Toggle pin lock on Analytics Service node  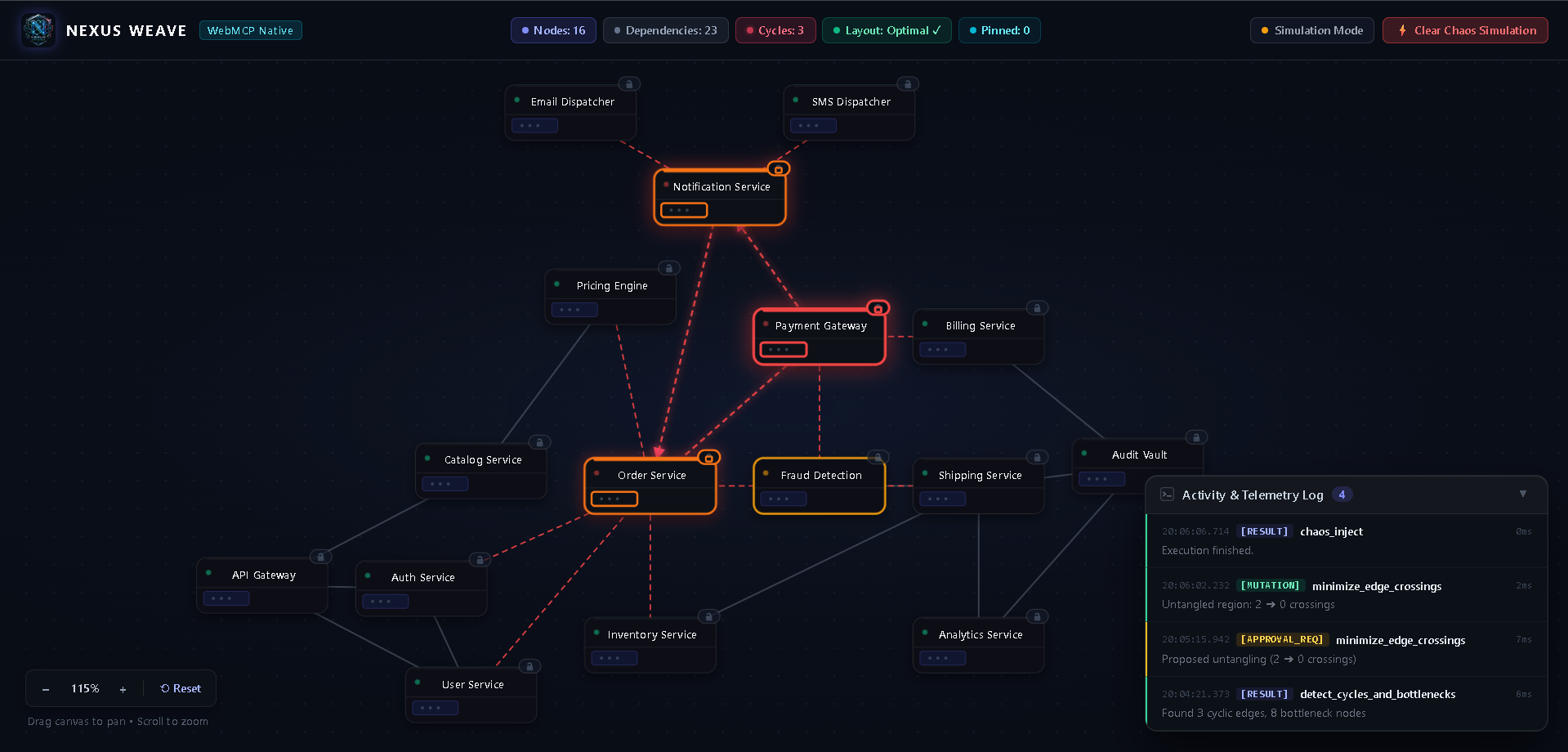(1038, 617)
